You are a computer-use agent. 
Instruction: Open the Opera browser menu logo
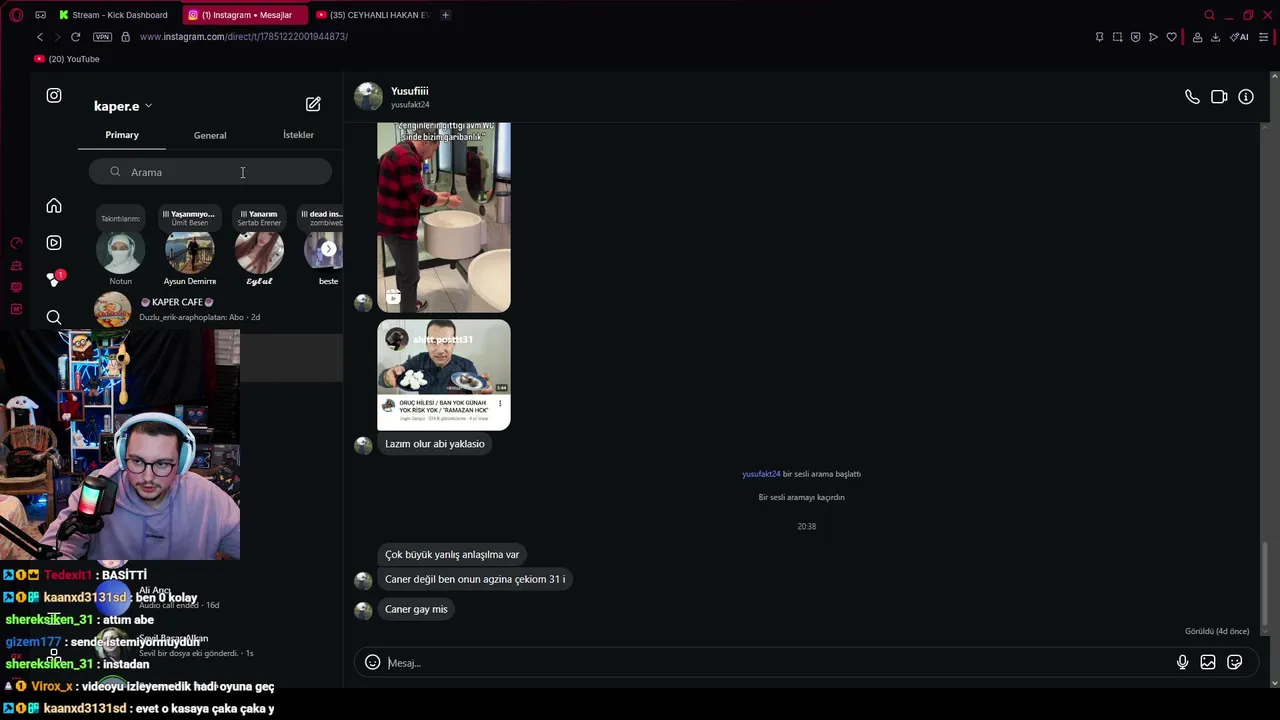coord(16,15)
